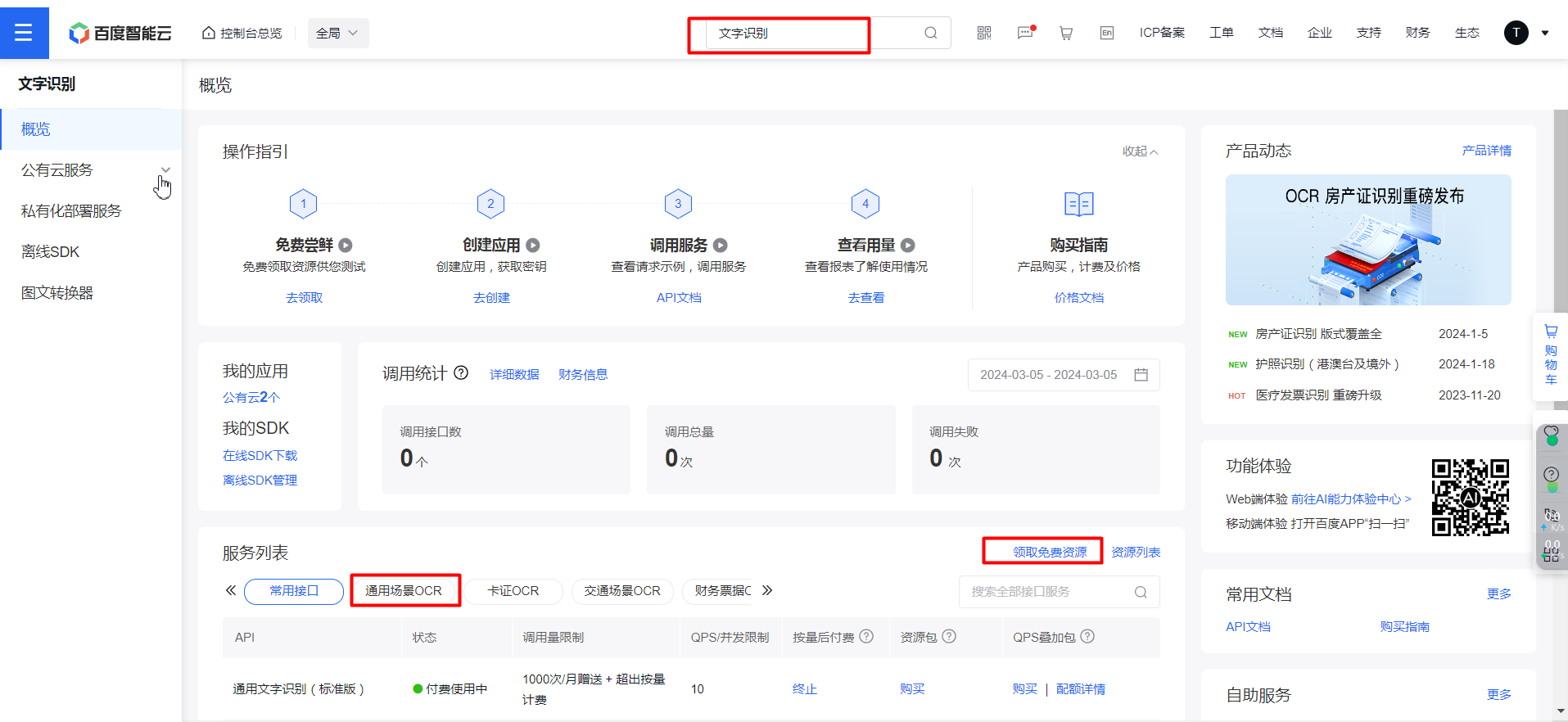The height and width of the screenshot is (722, 1568).
Task: Click the 购买指南 book icon
Action: click(x=1079, y=204)
